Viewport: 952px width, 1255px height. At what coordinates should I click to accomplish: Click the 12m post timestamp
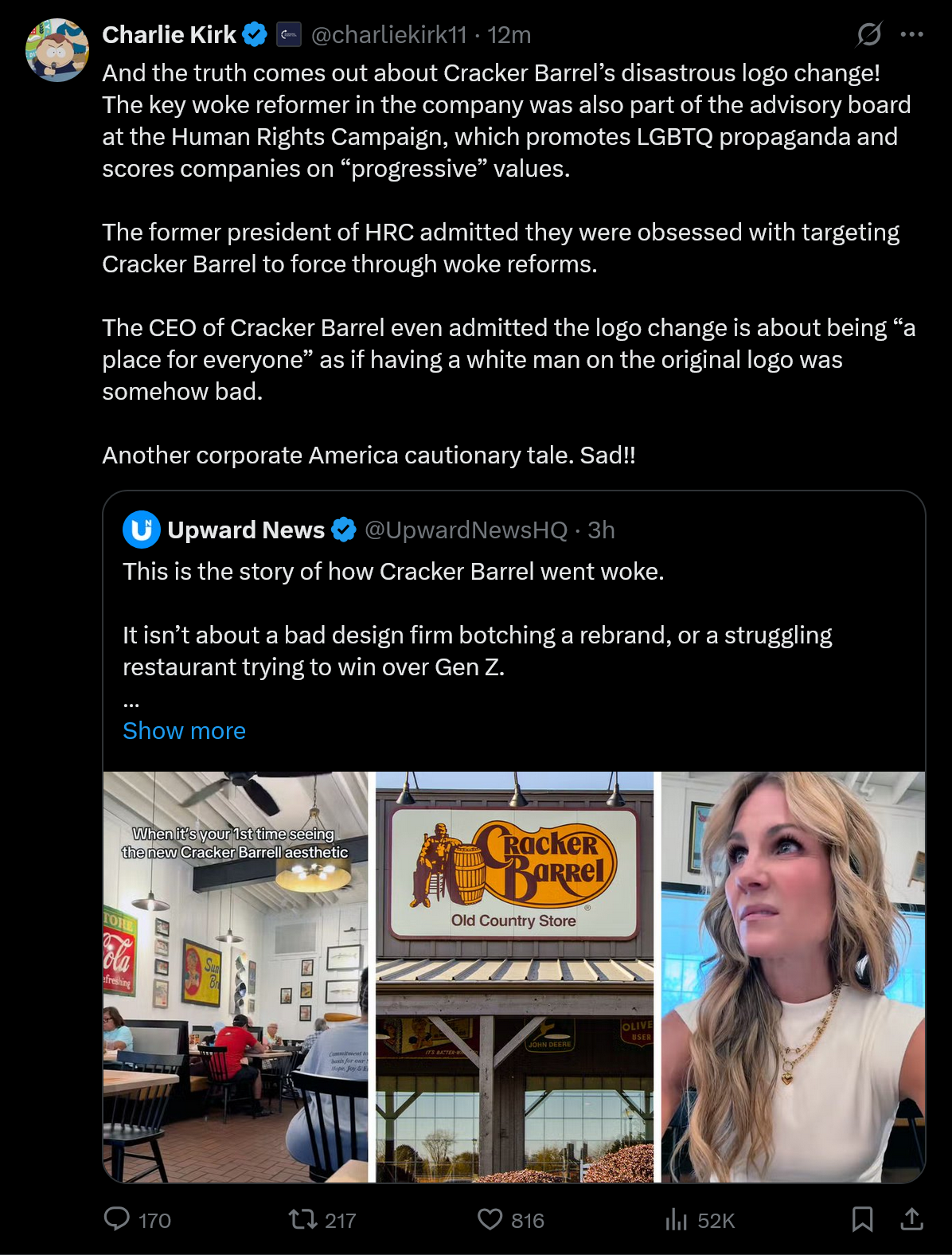tap(509, 34)
